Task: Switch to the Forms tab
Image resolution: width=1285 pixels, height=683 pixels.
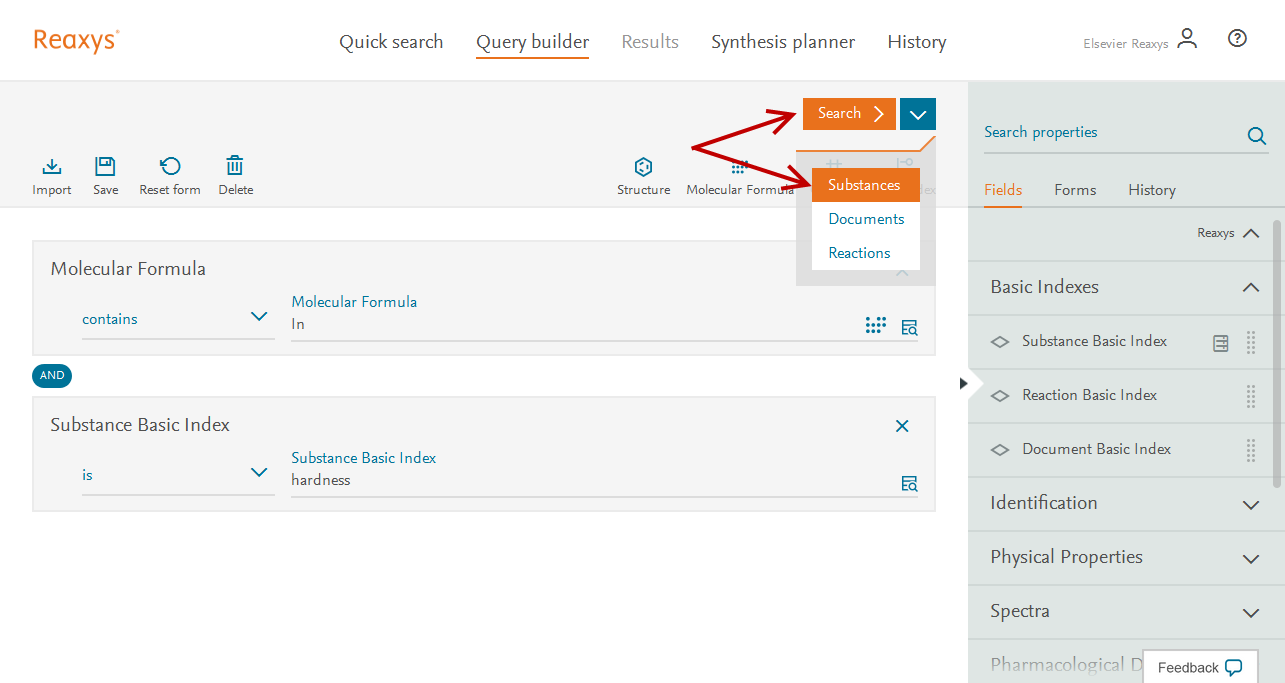Action: tap(1075, 190)
